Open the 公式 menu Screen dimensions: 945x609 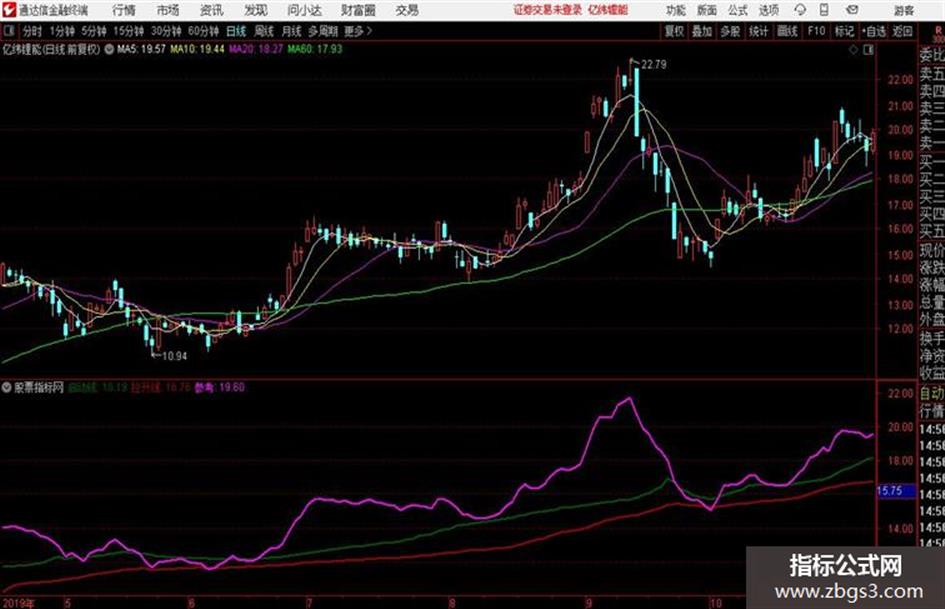(x=738, y=10)
